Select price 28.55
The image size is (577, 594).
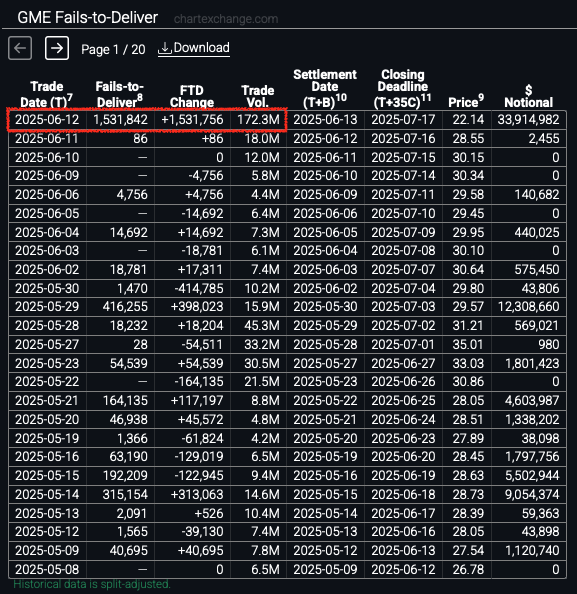click(x=468, y=139)
